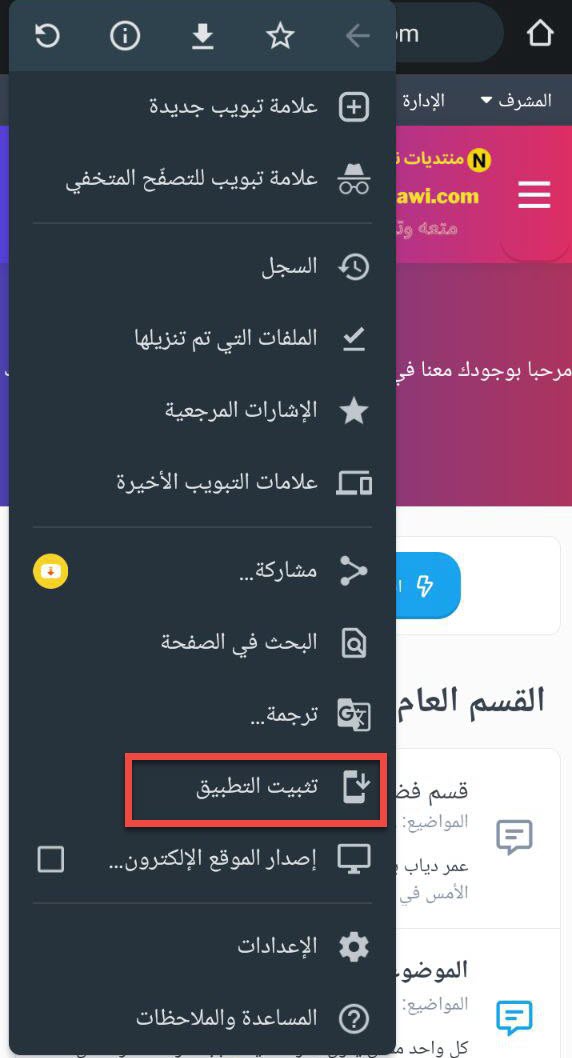Screen dimensions: 572x1058
Task: Tap the yellow downloader app icon beside share
Action: (x=51, y=571)
